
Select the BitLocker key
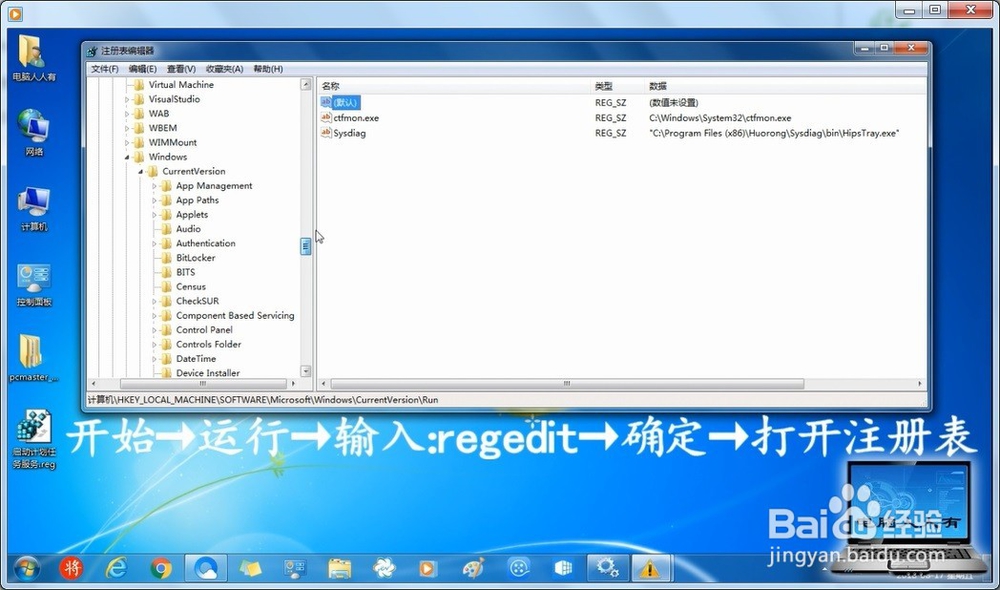[195, 258]
